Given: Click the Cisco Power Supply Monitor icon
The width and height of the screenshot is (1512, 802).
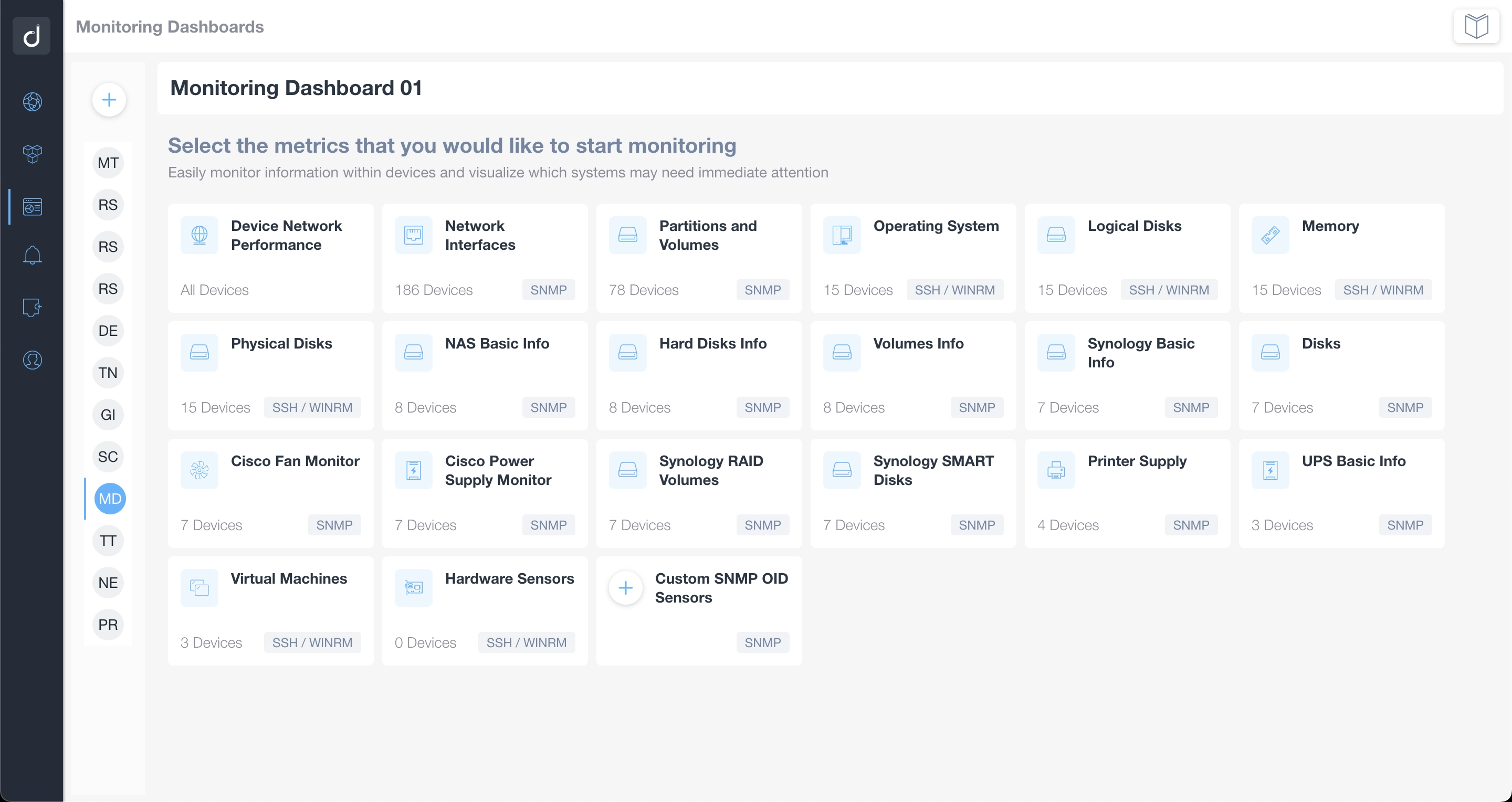Looking at the screenshot, I should click(x=414, y=470).
